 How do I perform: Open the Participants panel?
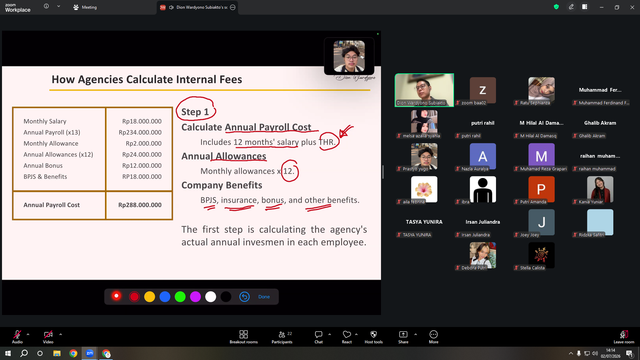click(x=282, y=337)
